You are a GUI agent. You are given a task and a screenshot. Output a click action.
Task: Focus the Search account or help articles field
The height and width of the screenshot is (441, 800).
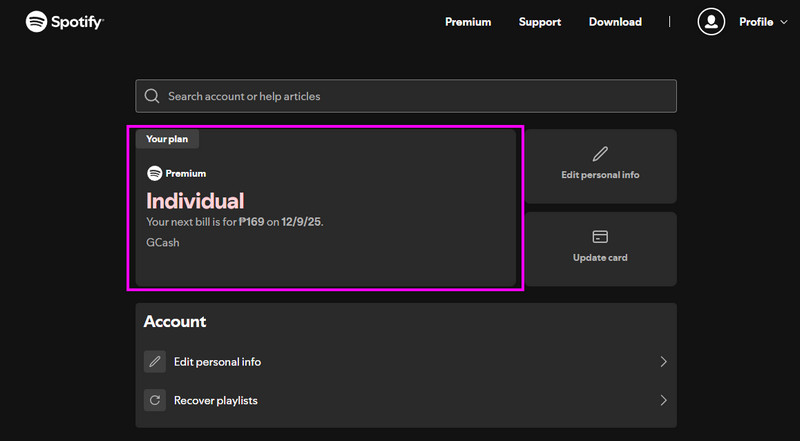click(410, 96)
